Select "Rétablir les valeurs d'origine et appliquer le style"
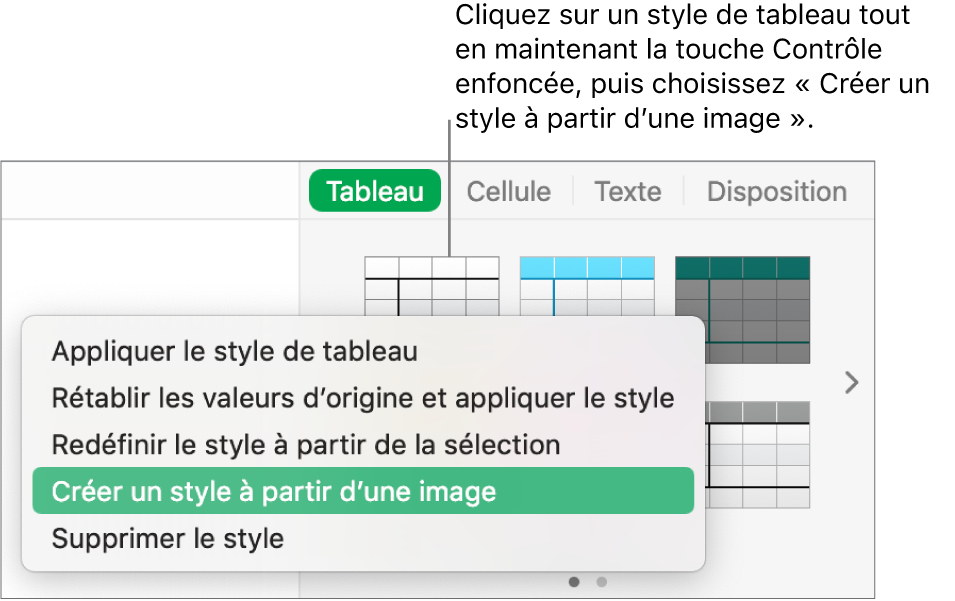This screenshot has width=955, height=601. point(362,398)
